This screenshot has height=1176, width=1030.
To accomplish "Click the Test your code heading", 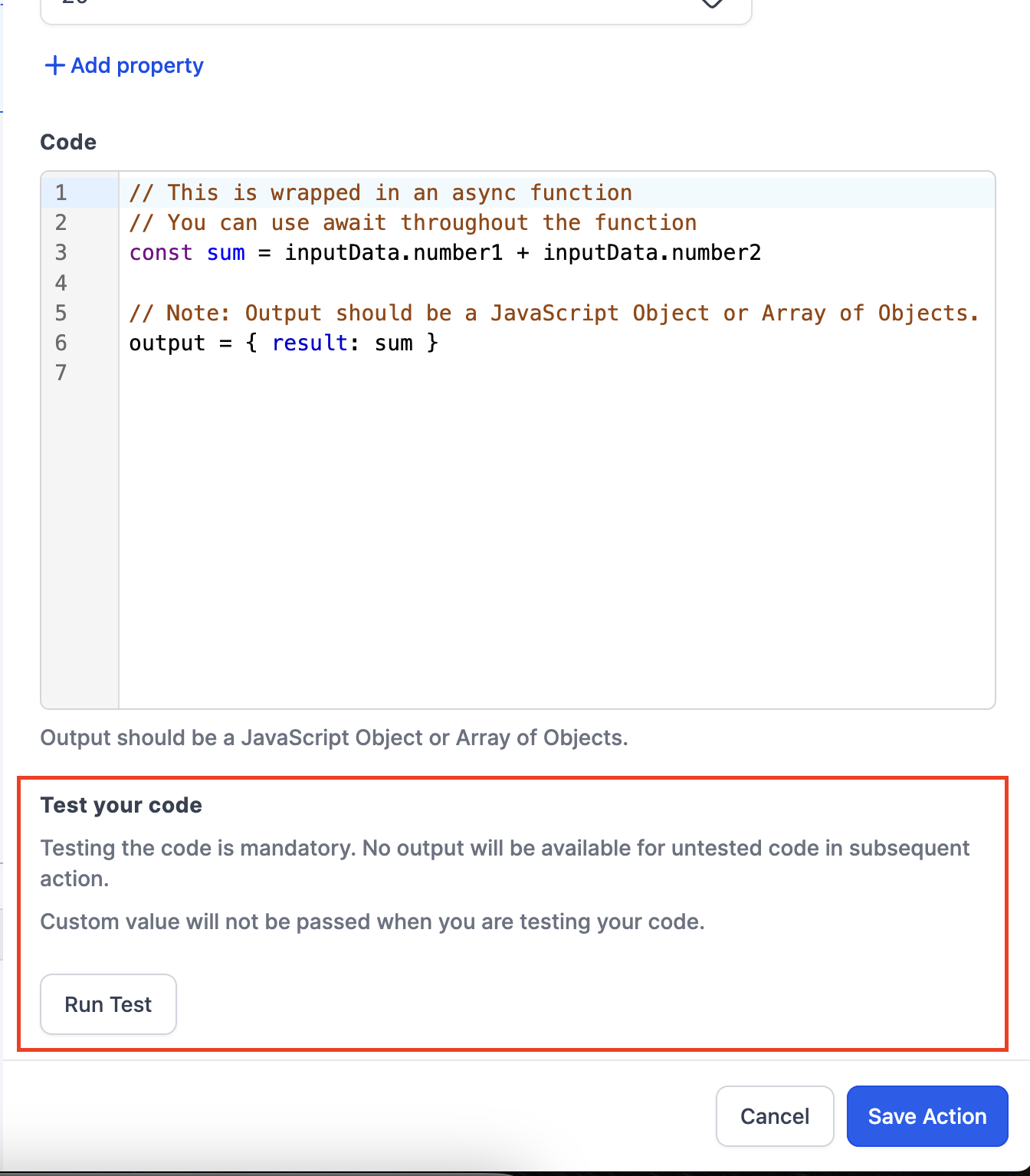I will tap(121, 805).
